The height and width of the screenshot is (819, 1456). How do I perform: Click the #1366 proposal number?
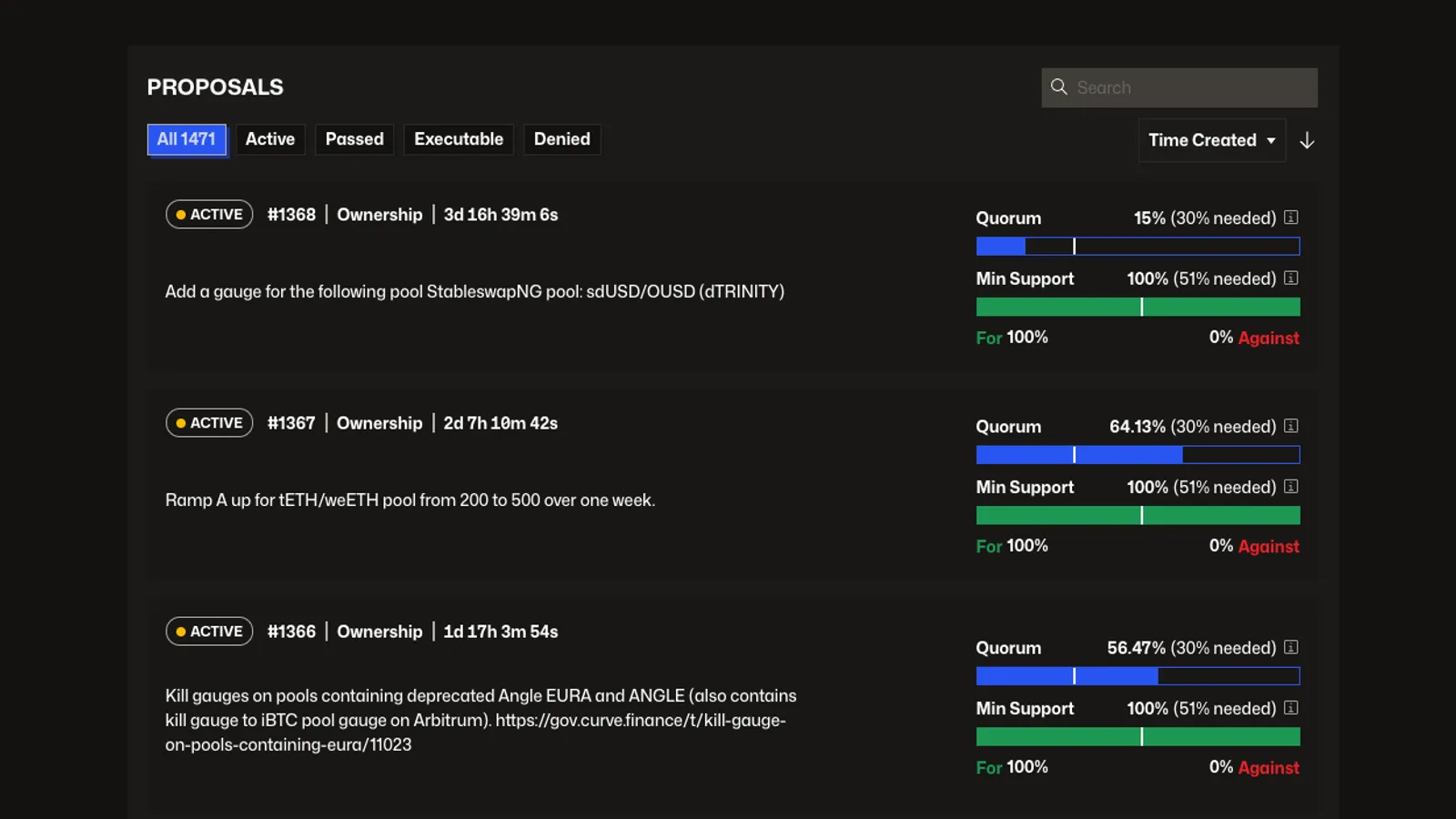291,632
